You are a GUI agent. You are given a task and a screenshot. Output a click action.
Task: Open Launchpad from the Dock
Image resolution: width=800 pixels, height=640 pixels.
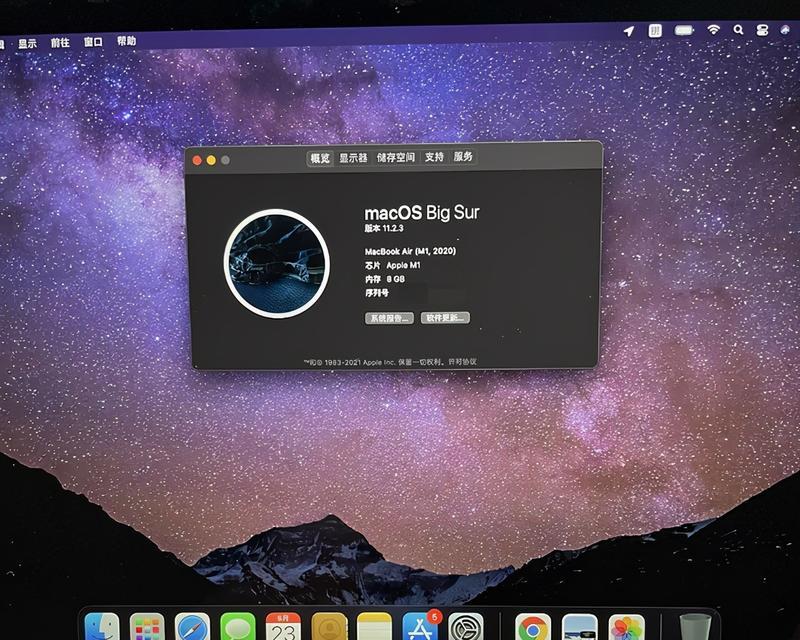click(147, 627)
